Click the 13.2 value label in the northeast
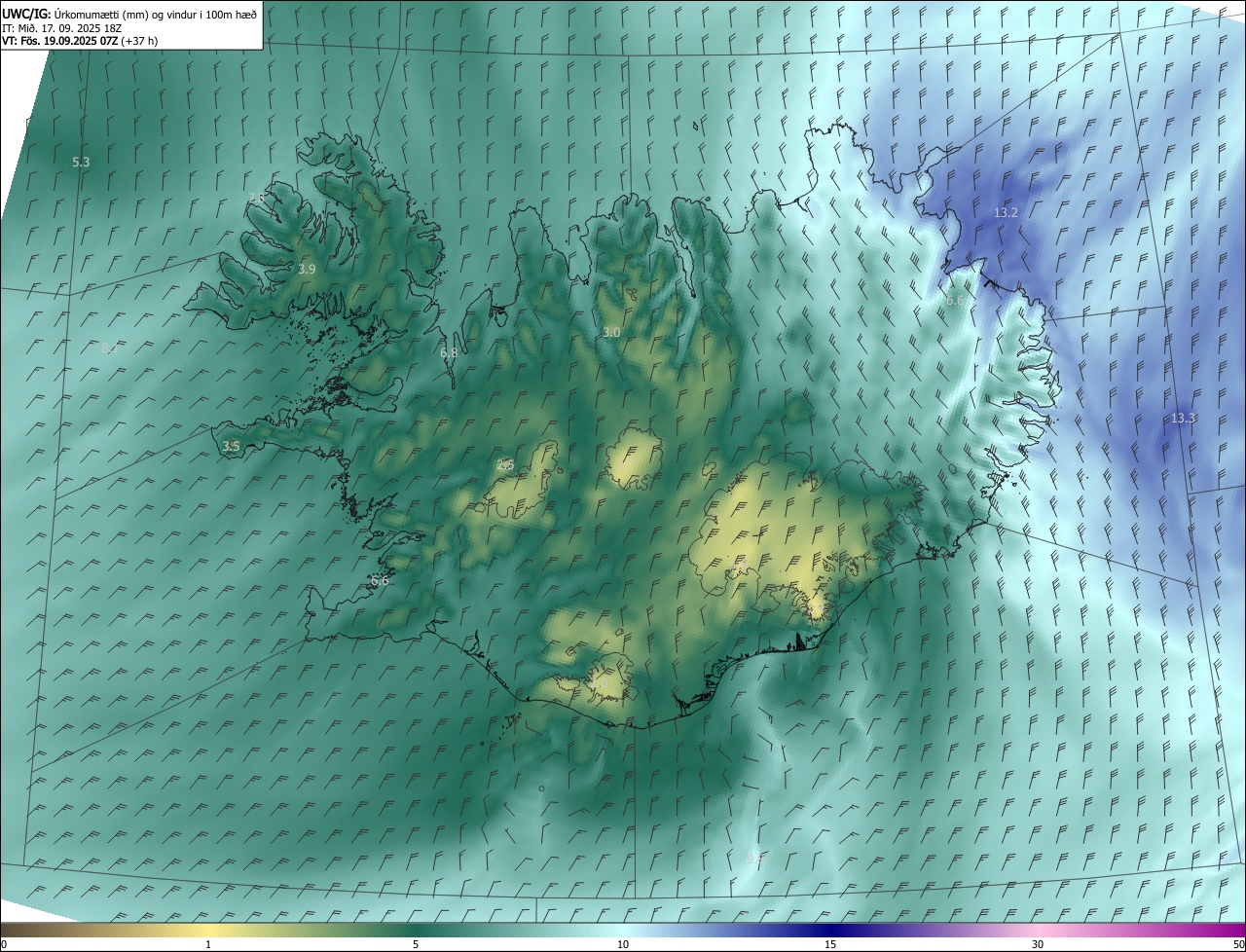 pyautogui.click(x=1006, y=212)
